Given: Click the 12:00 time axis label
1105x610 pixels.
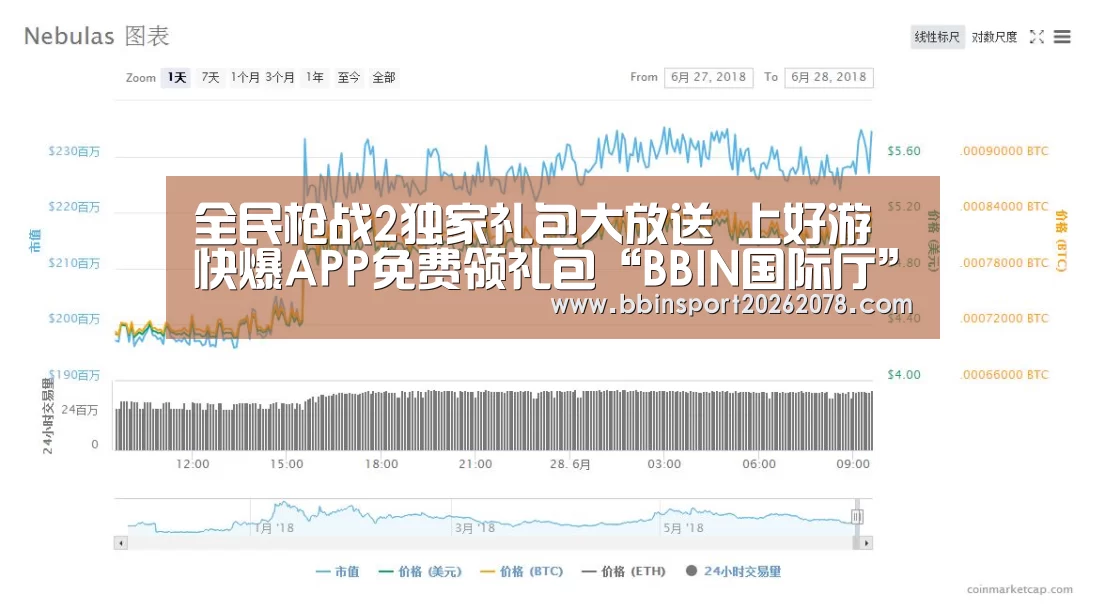Looking at the screenshot, I should [x=192, y=464].
